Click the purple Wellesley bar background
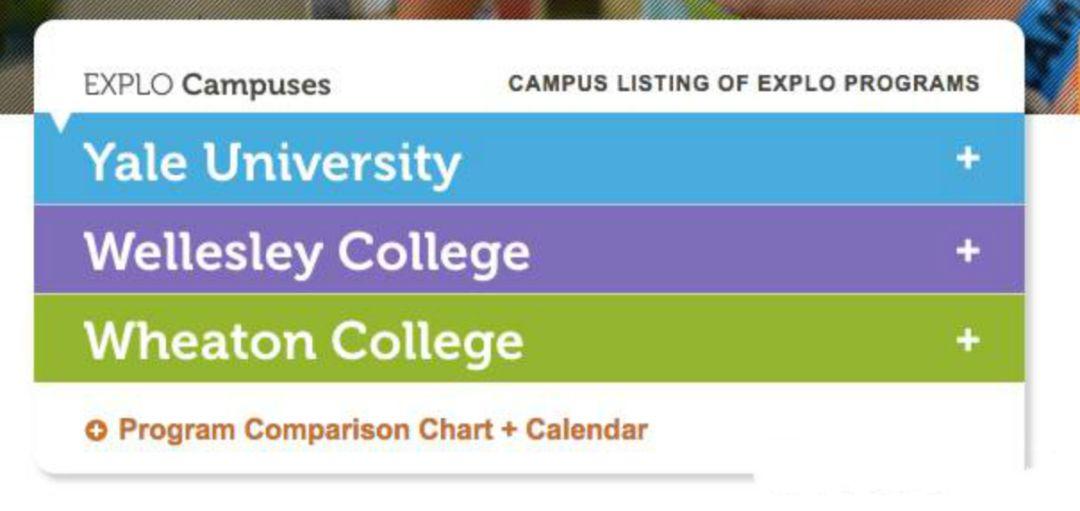The image size is (1080, 511). [740, 250]
